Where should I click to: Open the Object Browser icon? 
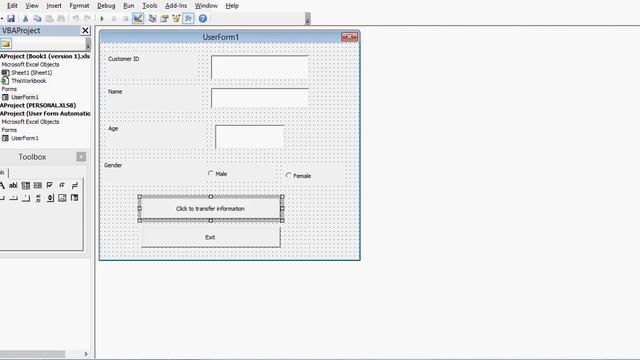point(176,18)
